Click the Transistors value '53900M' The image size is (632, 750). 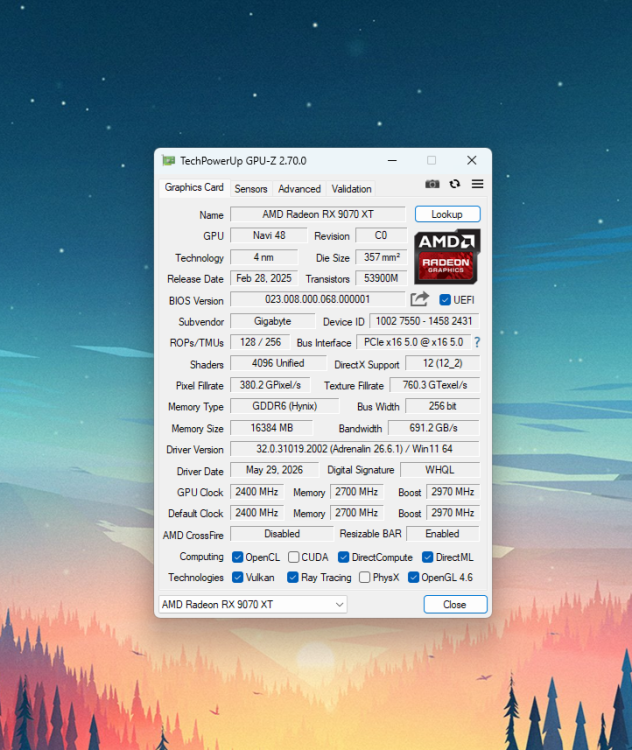click(x=381, y=278)
